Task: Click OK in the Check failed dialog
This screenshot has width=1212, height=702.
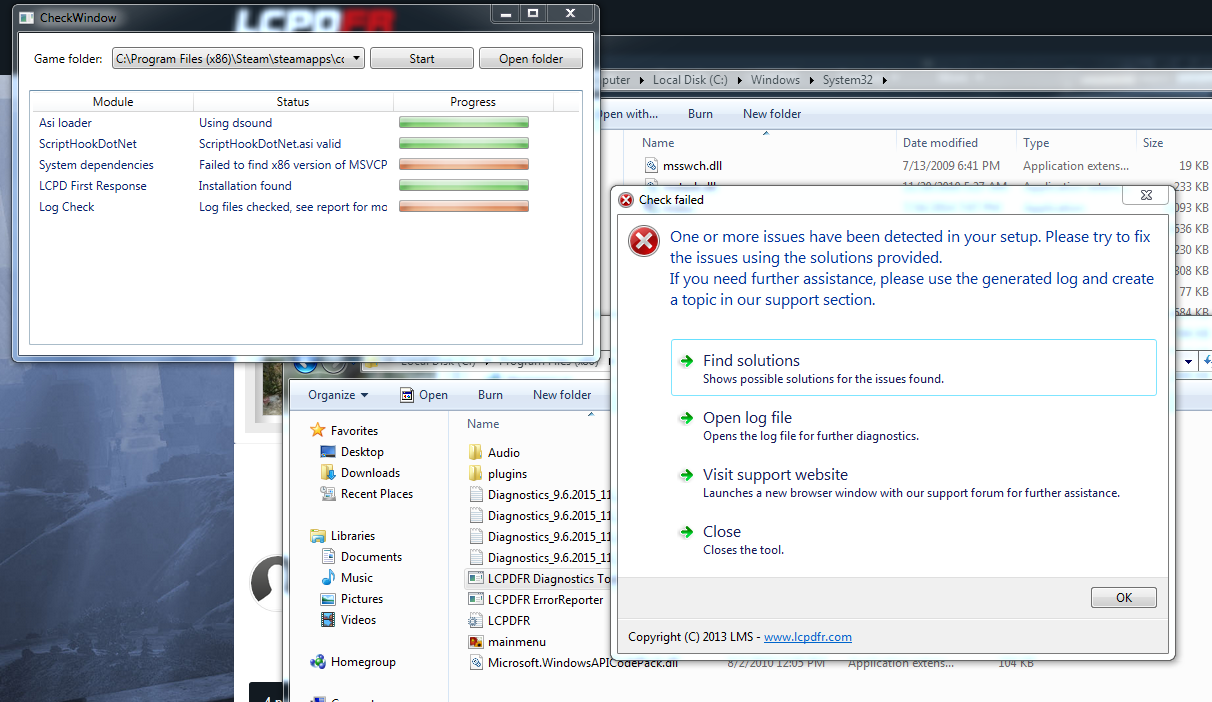Action: point(1124,598)
